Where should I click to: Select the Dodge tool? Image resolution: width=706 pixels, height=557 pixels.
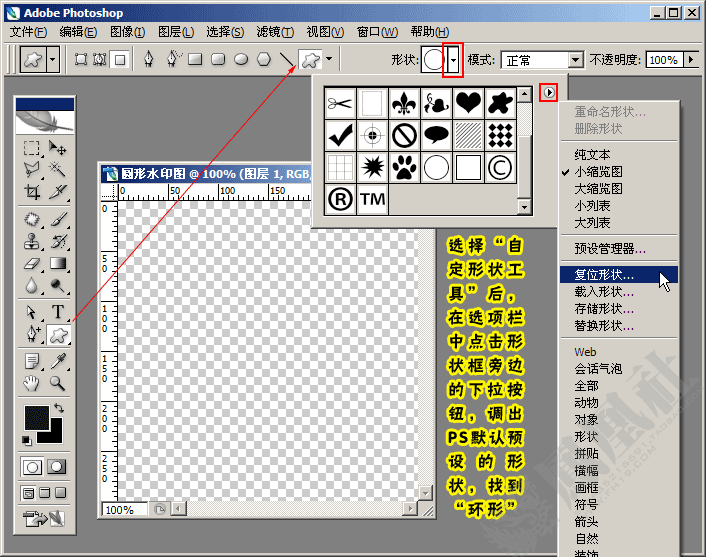coord(58,285)
